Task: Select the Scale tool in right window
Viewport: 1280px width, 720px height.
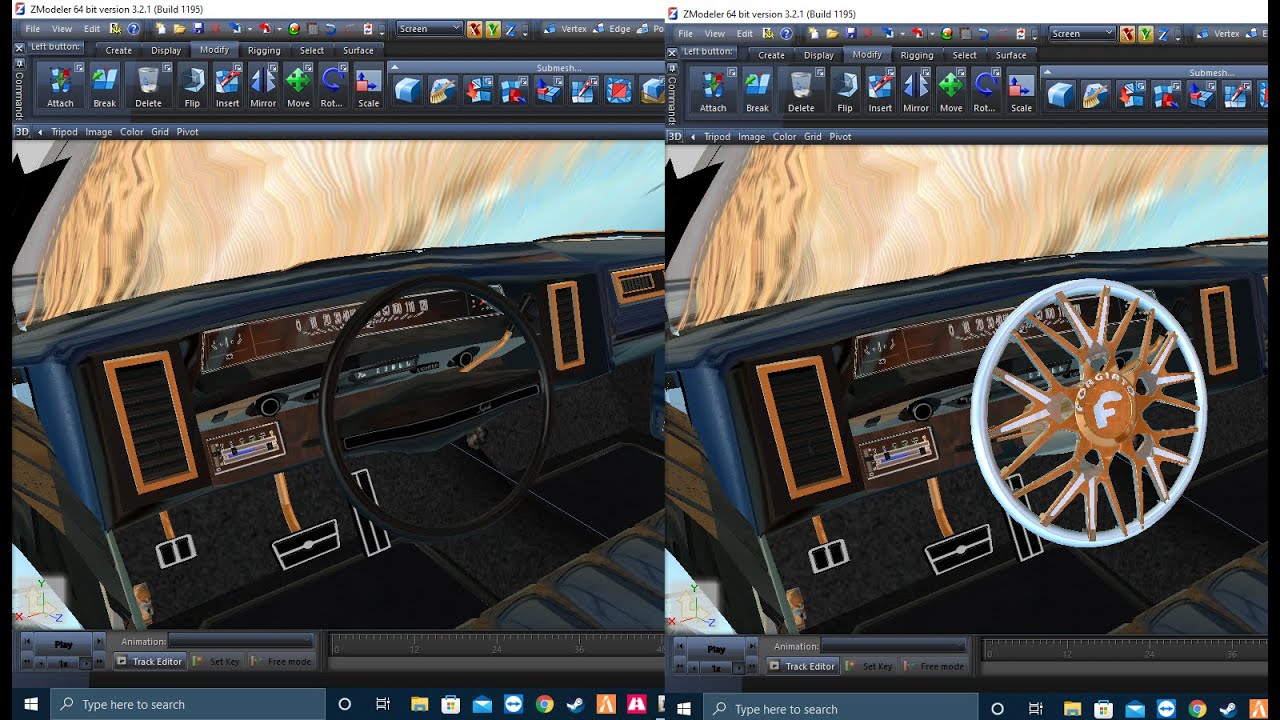Action: (1021, 91)
